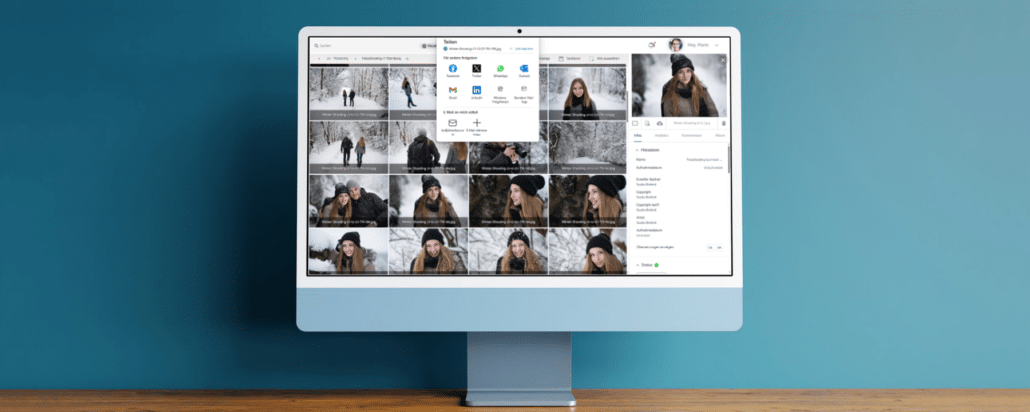Open Windows Freigabe share option

(x=501, y=89)
